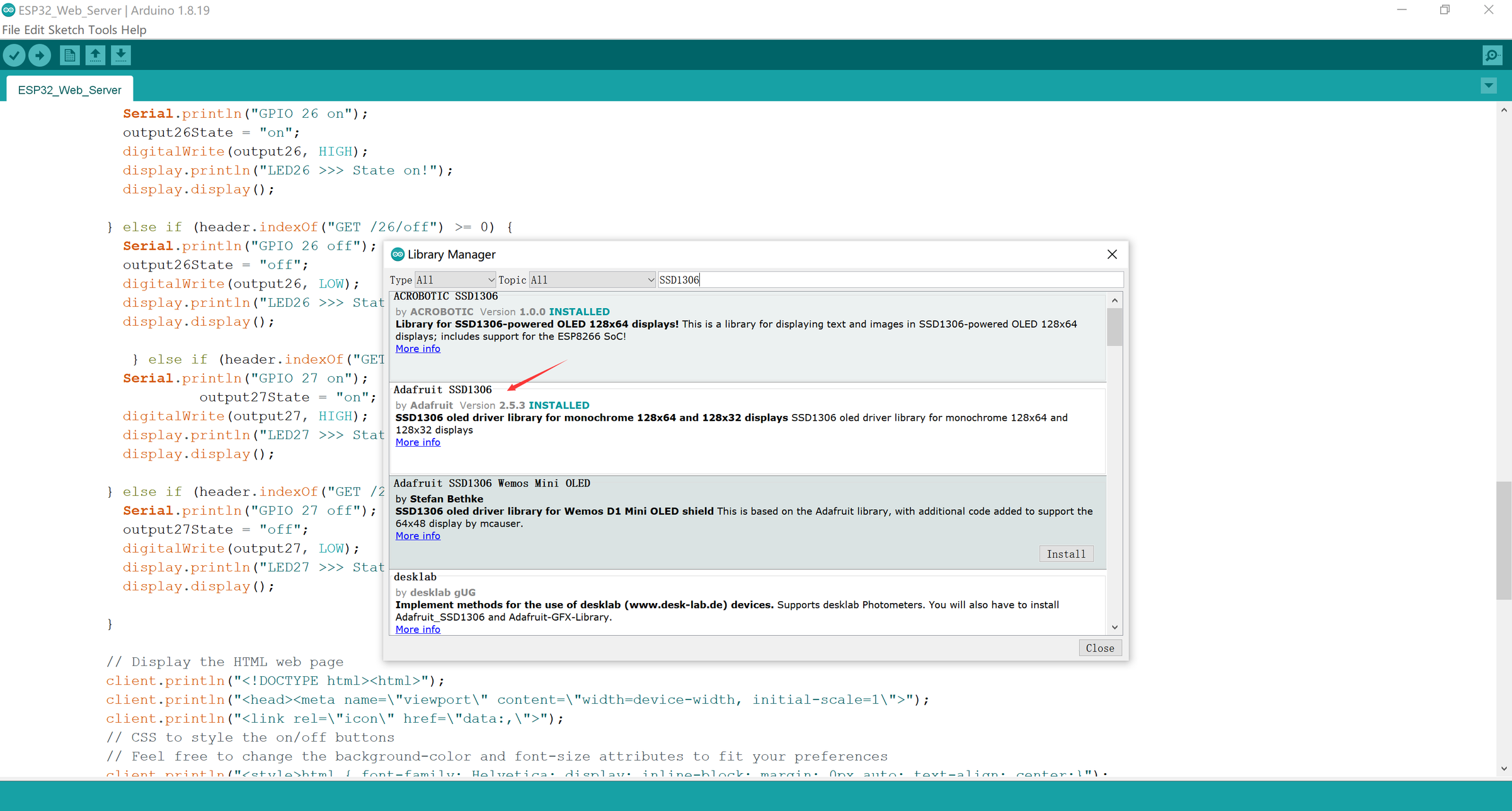This screenshot has width=1512, height=811.
Task: Open the Serial Monitor magnifier icon
Action: pos(1492,55)
